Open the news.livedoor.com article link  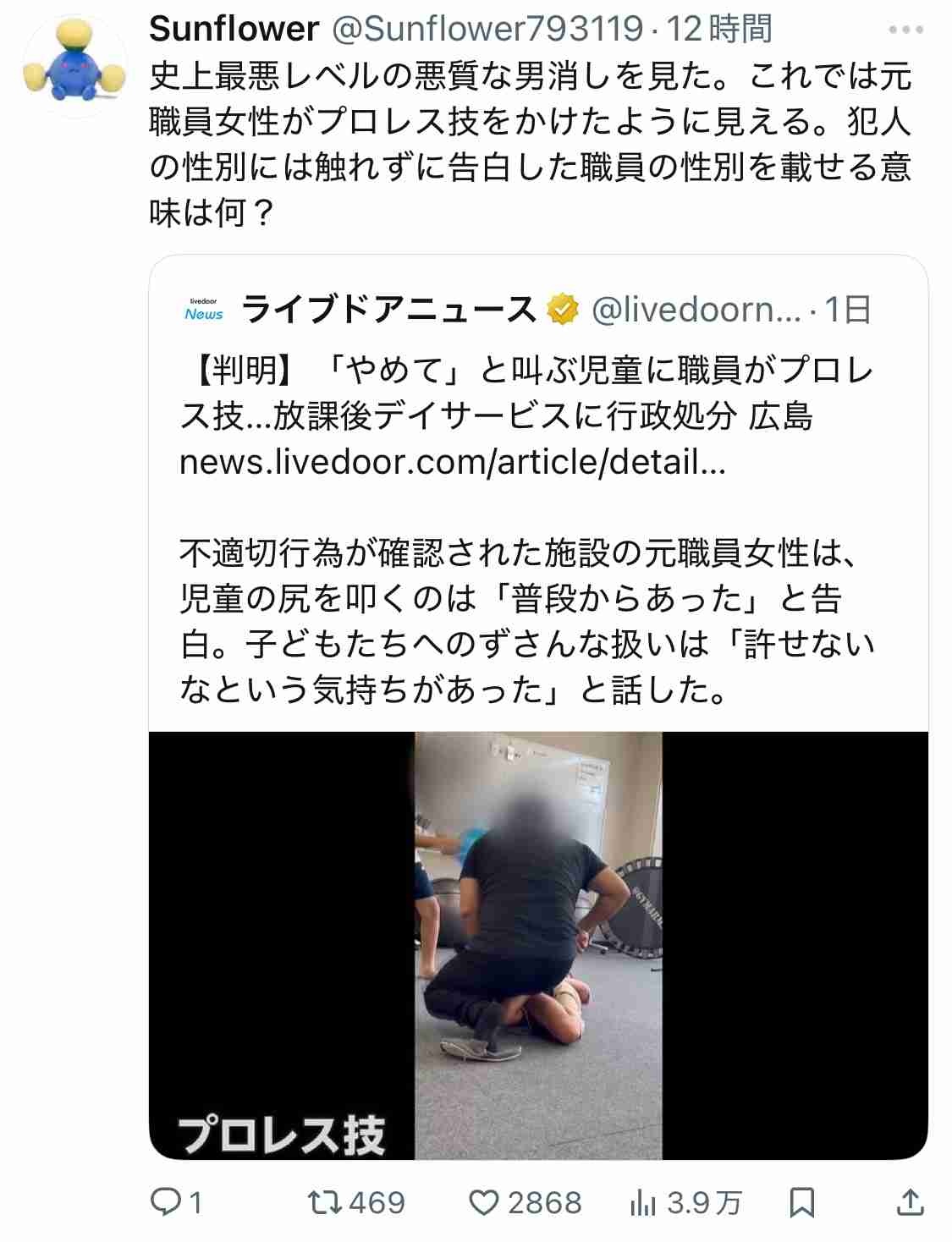tap(453, 462)
